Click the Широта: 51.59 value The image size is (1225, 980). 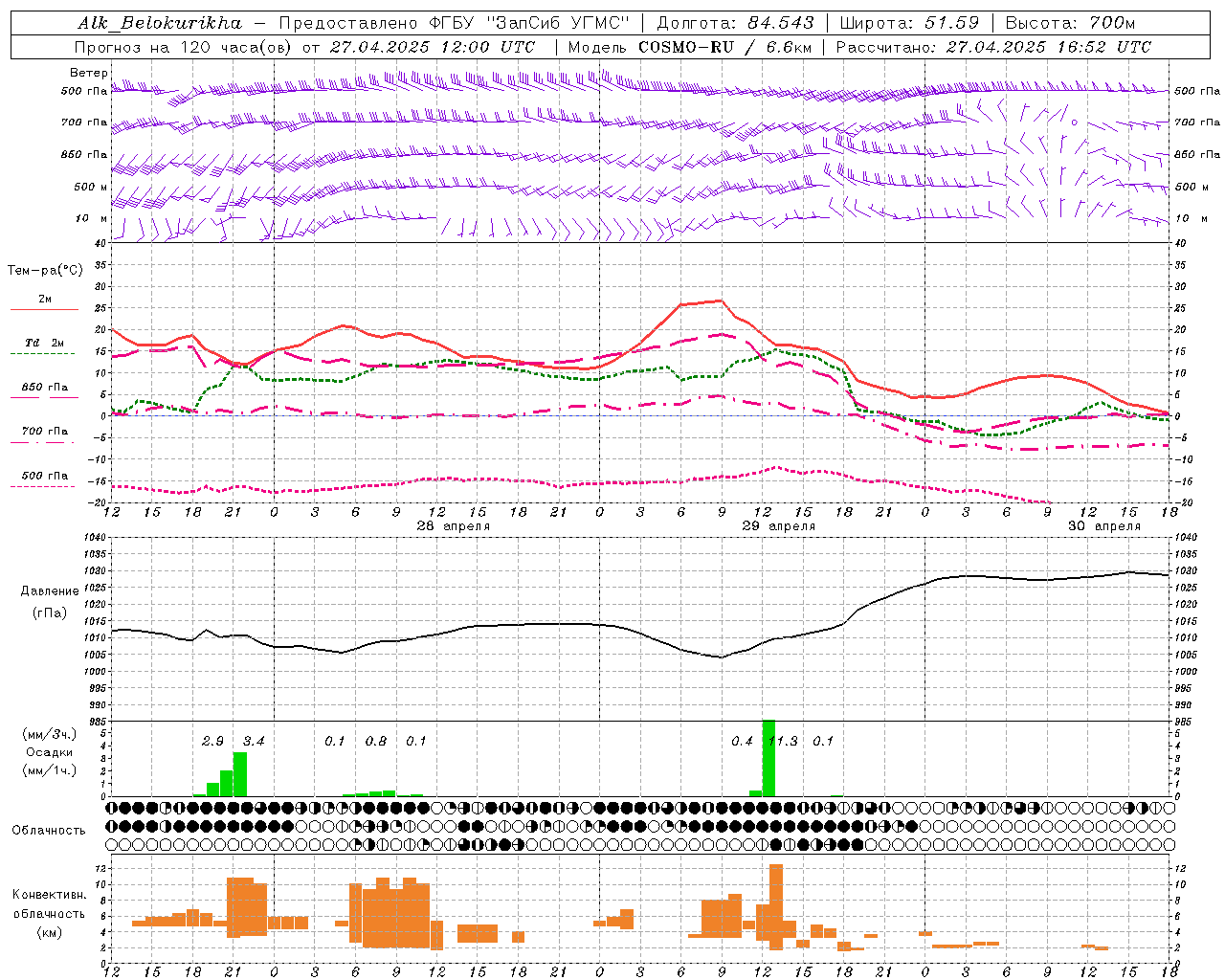coord(909,23)
